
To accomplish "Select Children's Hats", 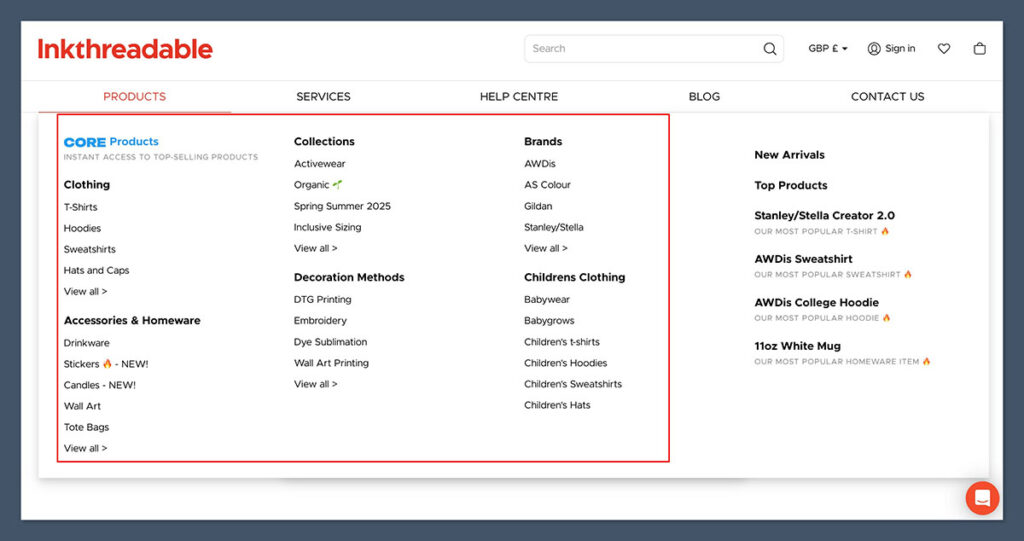I will coord(557,405).
